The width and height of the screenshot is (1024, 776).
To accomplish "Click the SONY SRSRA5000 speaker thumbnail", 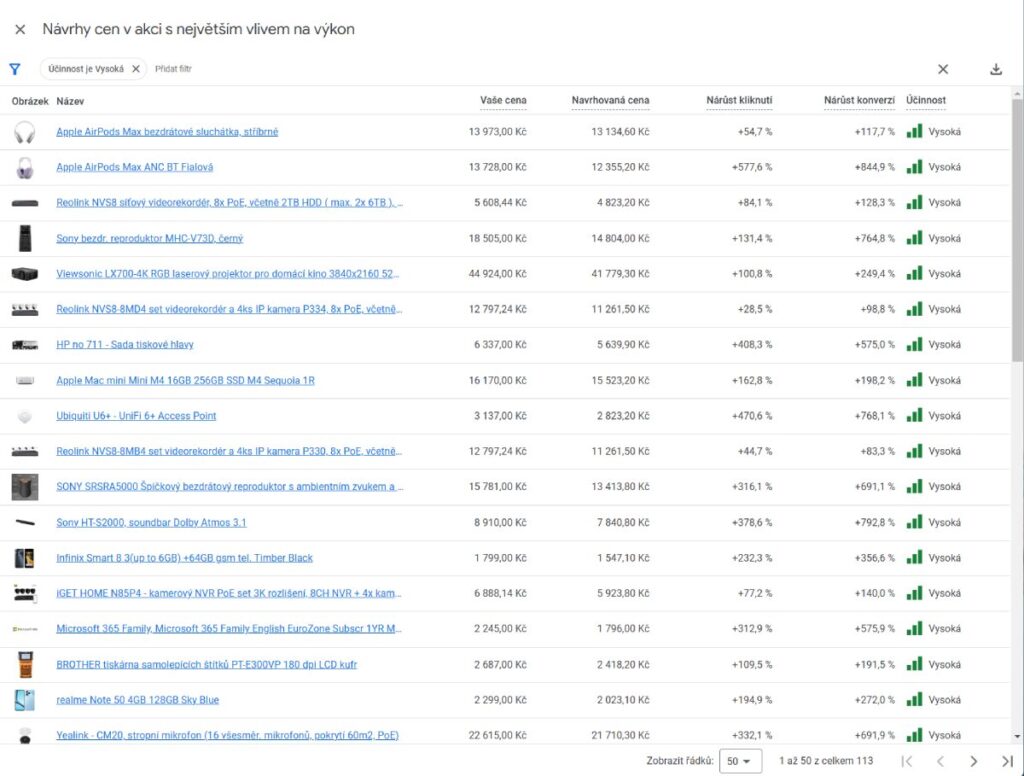I will click(x=25, y=487).
